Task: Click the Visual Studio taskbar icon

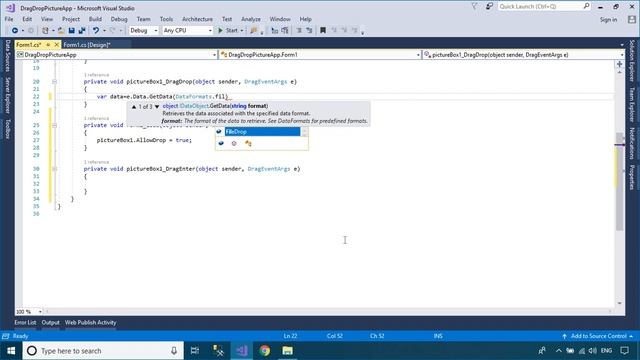Action: [x=242, y=351]
